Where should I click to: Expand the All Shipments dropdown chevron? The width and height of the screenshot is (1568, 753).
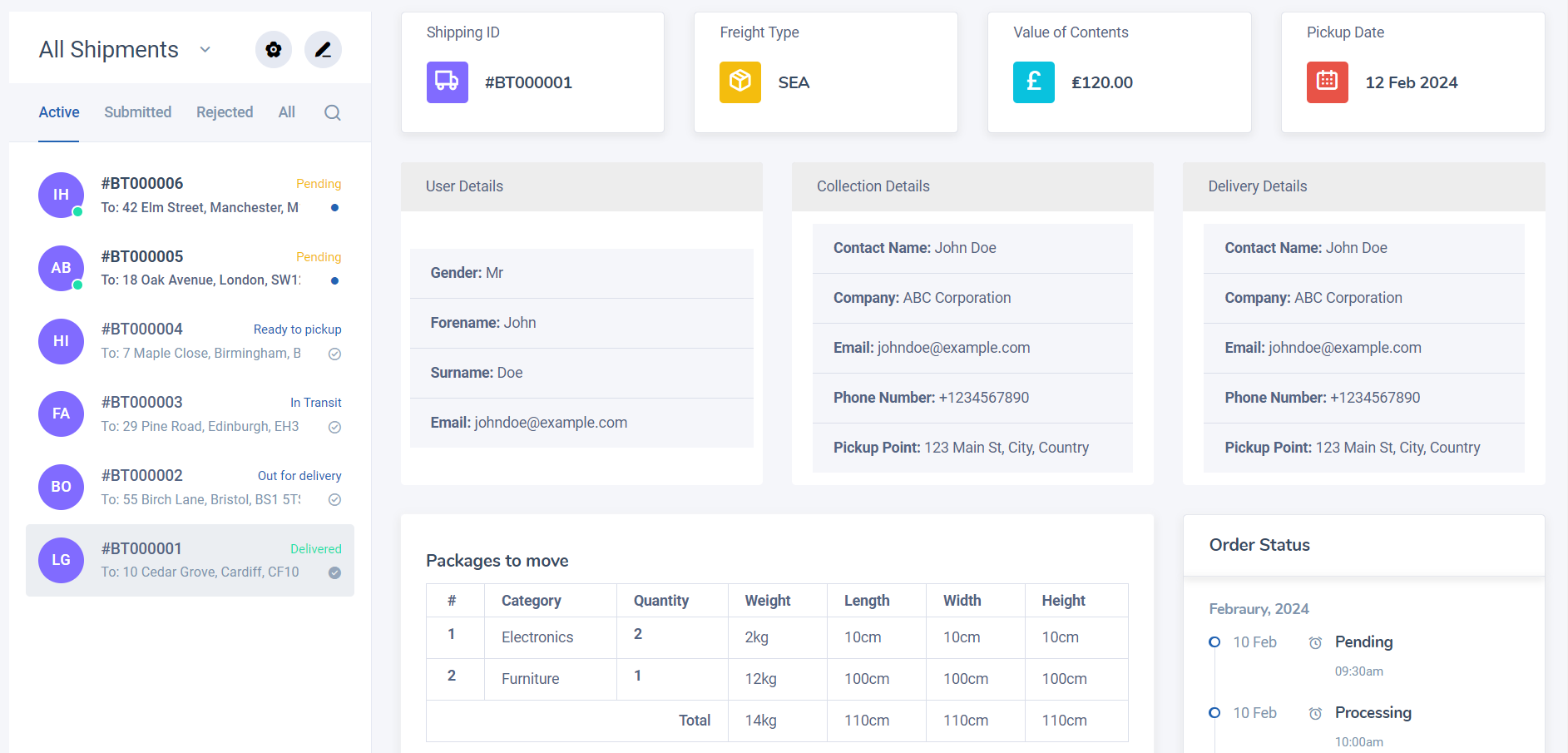[x=205, y=50]
